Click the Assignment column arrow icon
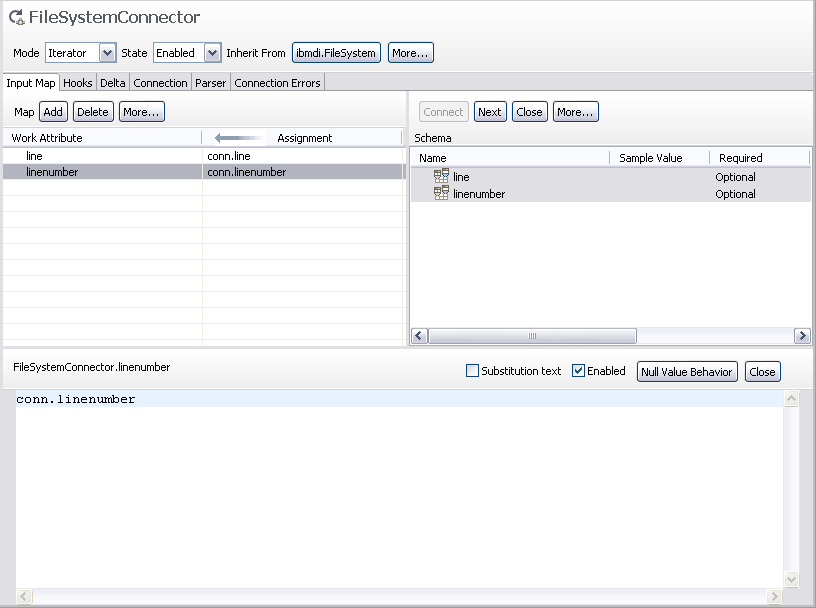Viewport: 816px width, 608px height. click(239, 138)
